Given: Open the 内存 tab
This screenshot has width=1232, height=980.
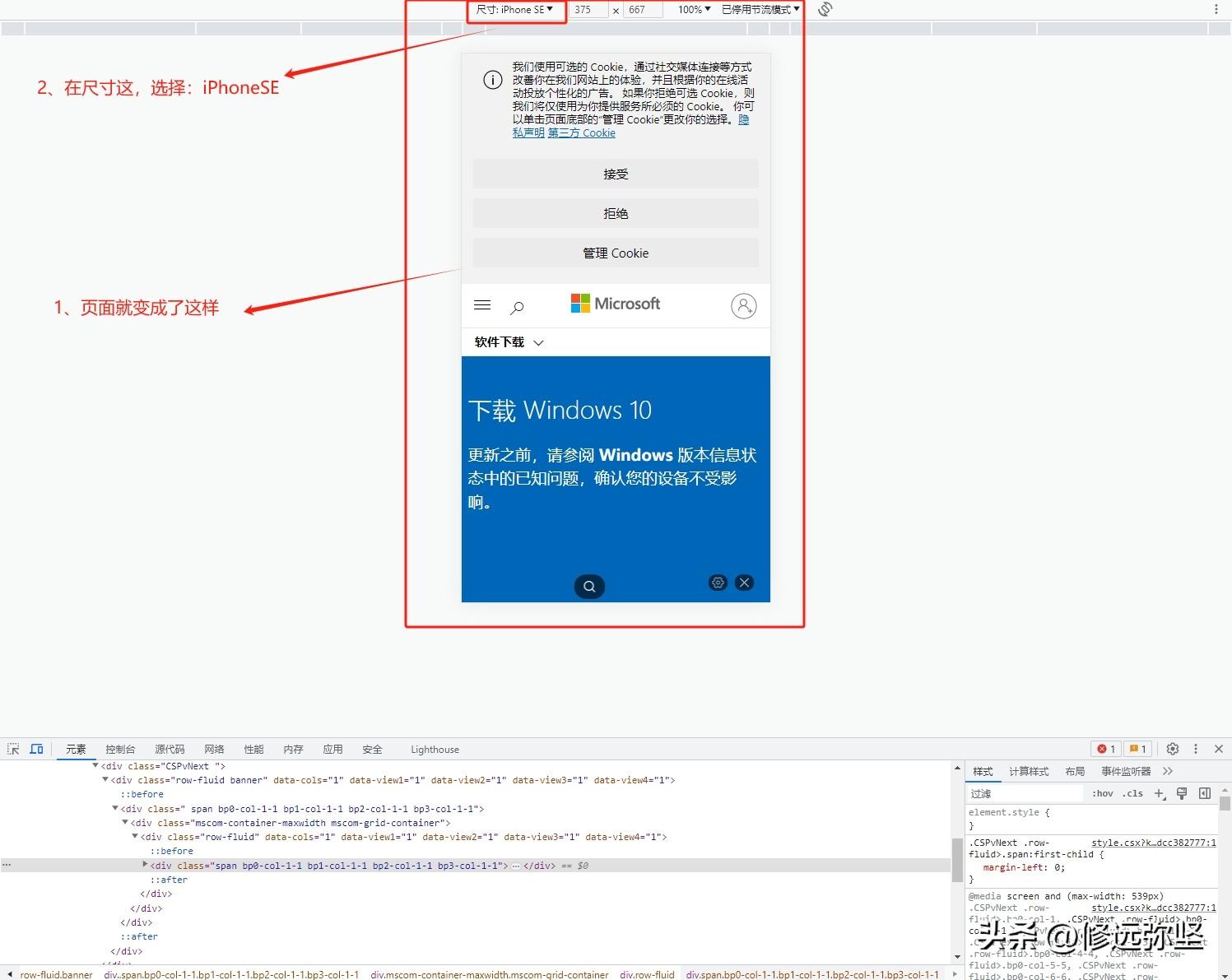Looking at the screenshot, I should 293,749.
